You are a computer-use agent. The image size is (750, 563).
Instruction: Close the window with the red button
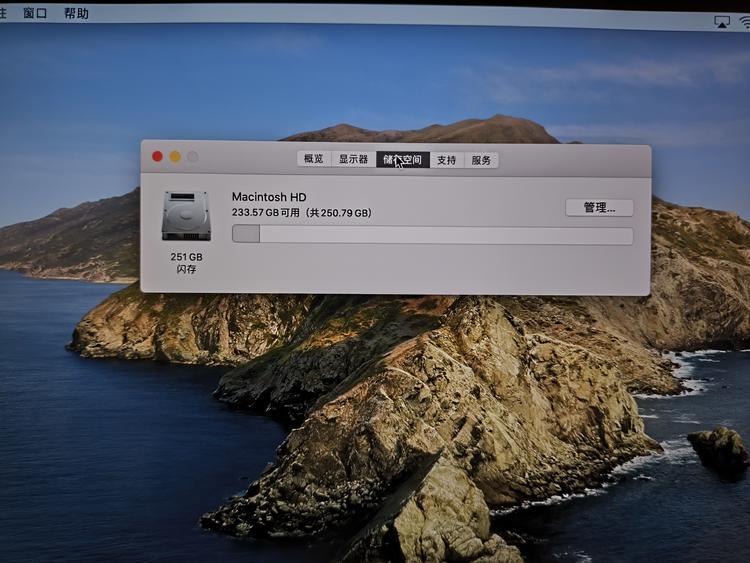point(157,156)
